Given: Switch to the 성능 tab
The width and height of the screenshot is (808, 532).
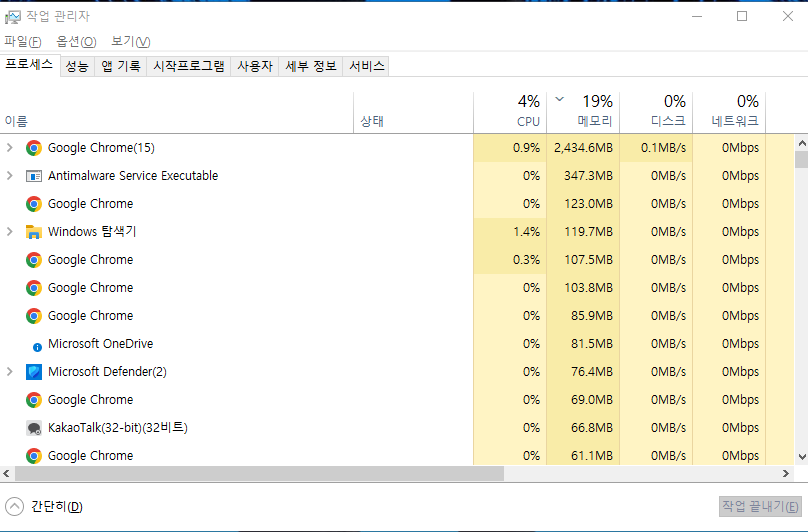Looking at the screenshot, I should [x=77, y=66].
